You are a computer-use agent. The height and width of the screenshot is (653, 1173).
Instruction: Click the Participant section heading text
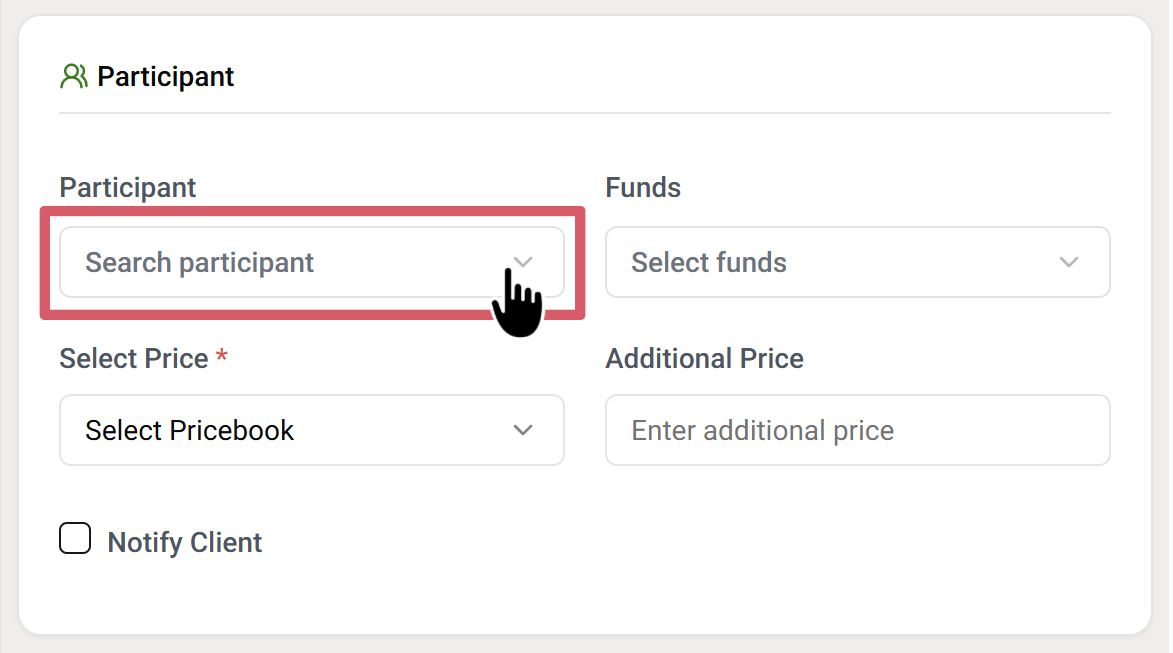166,77
